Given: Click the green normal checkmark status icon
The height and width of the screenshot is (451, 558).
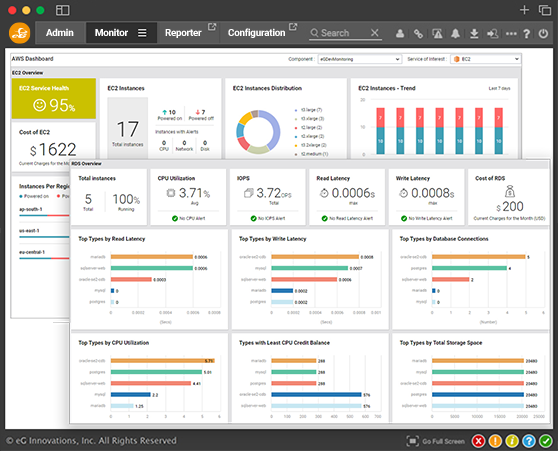Looking at the screenshot, I should pos(546,441).
